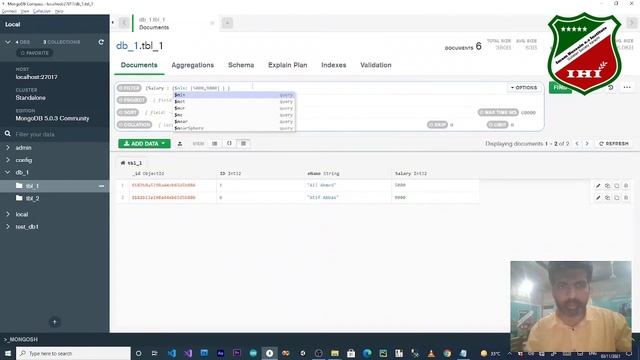This screenshot has height=360, width=640.
Task: Open Visual Studio Code from taskbar
Action: 172,353
